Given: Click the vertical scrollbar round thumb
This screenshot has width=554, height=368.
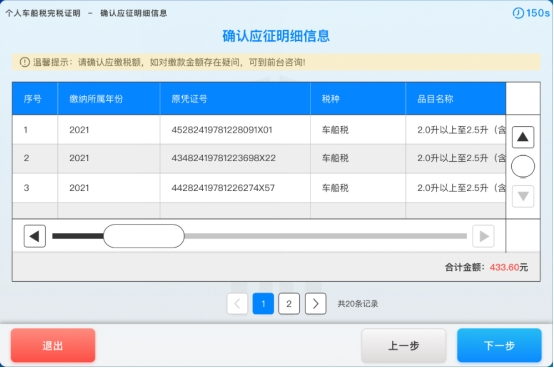Looking at the screenshot, I should 523,166.
